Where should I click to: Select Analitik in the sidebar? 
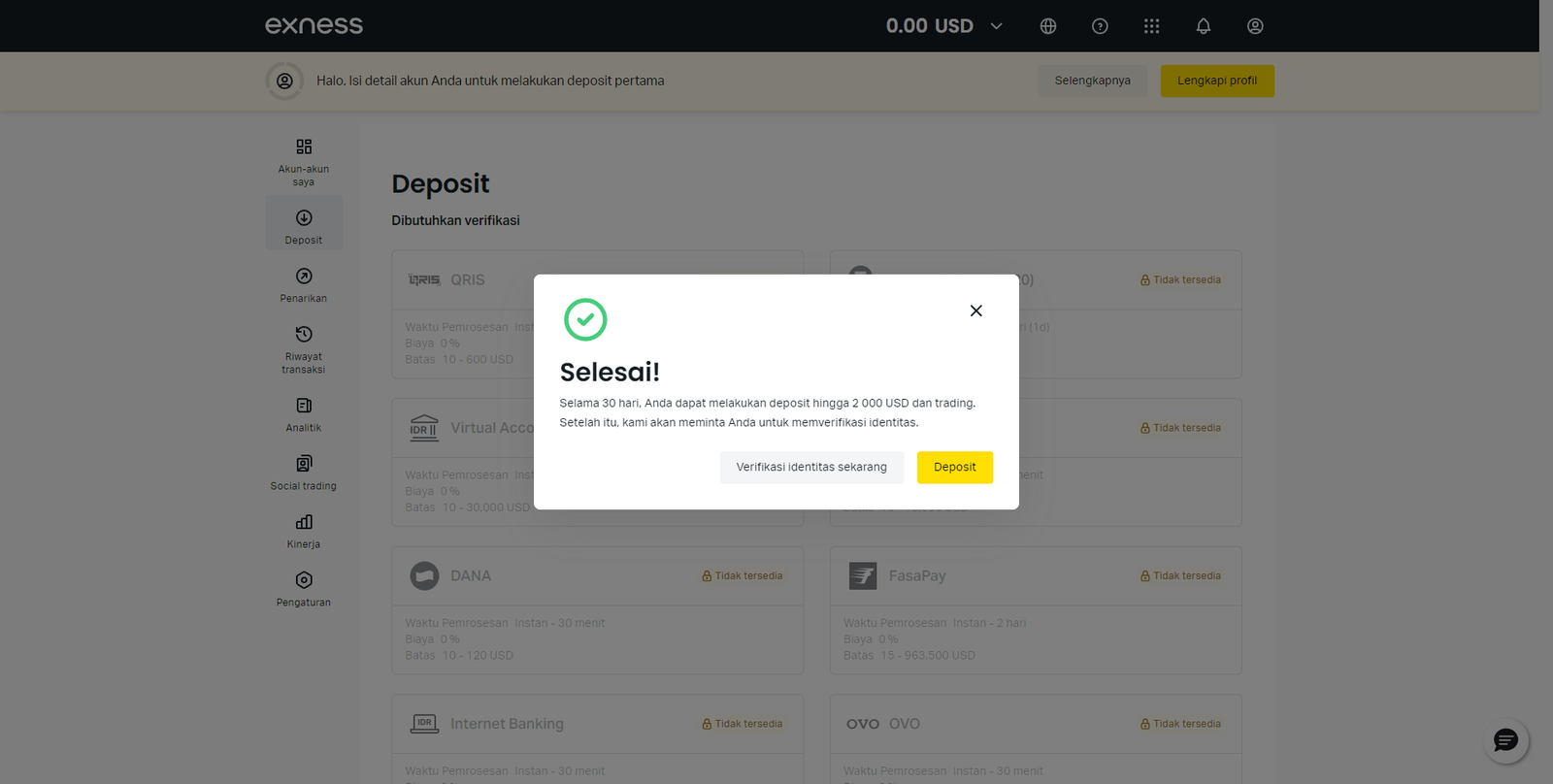coord(304,414)
